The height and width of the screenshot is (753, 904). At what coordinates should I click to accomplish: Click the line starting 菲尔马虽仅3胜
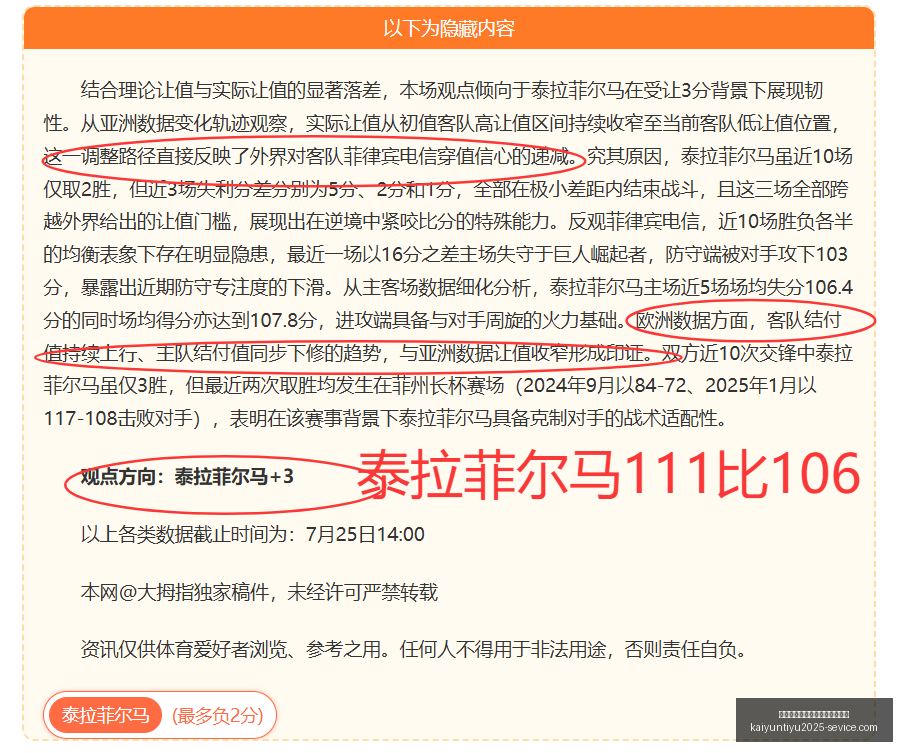click(x=430, y=385)
